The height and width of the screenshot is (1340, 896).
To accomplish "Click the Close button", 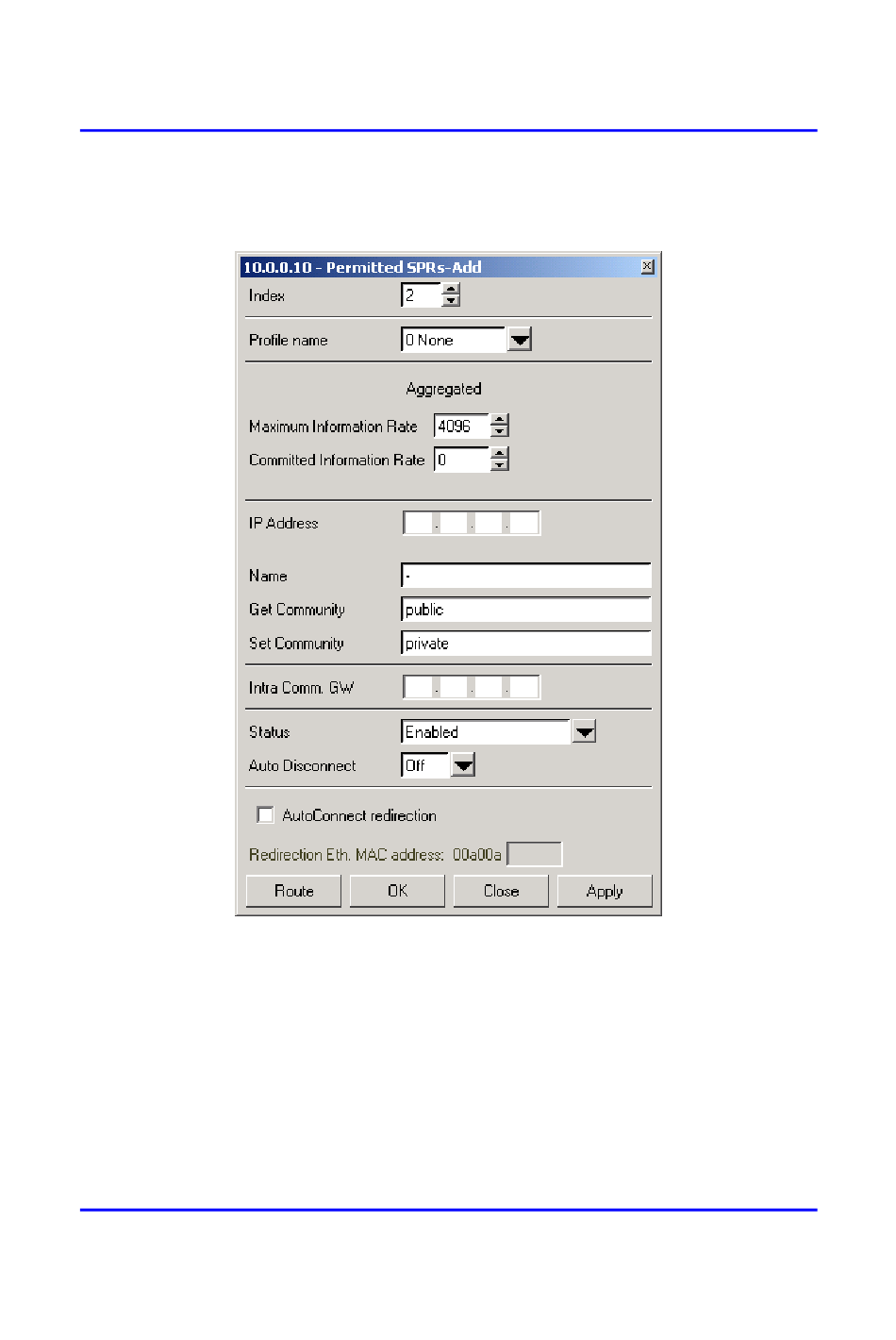I will 501,891.
